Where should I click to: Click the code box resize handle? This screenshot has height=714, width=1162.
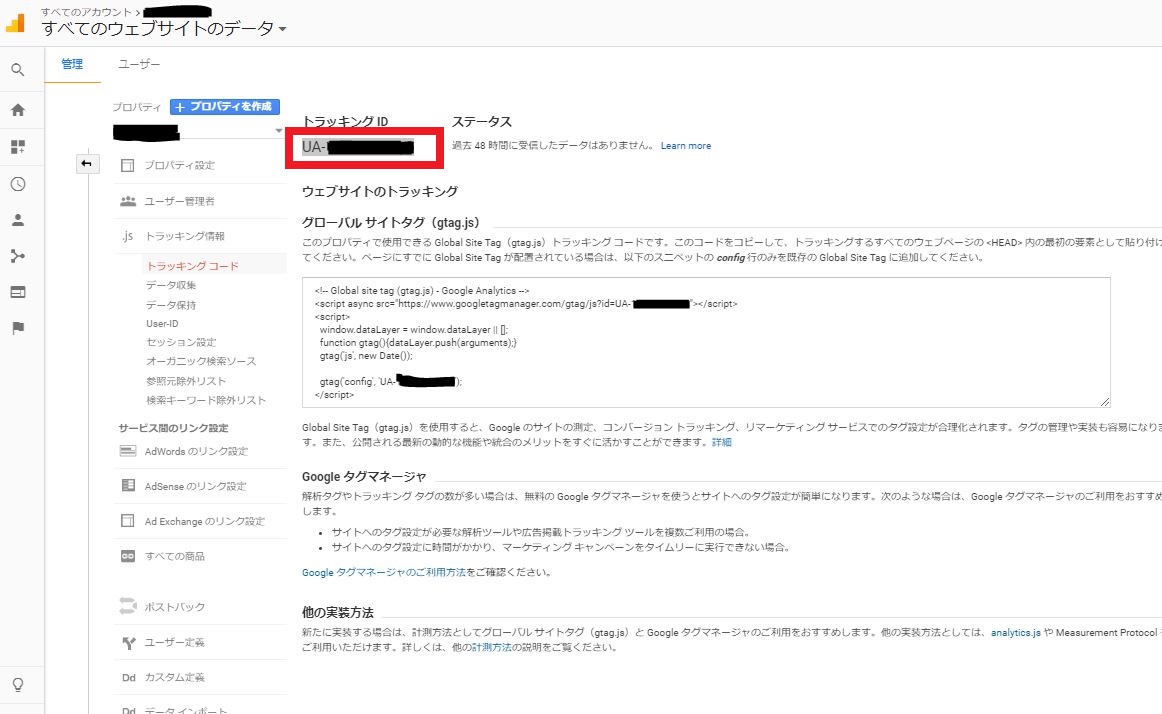1104,402
